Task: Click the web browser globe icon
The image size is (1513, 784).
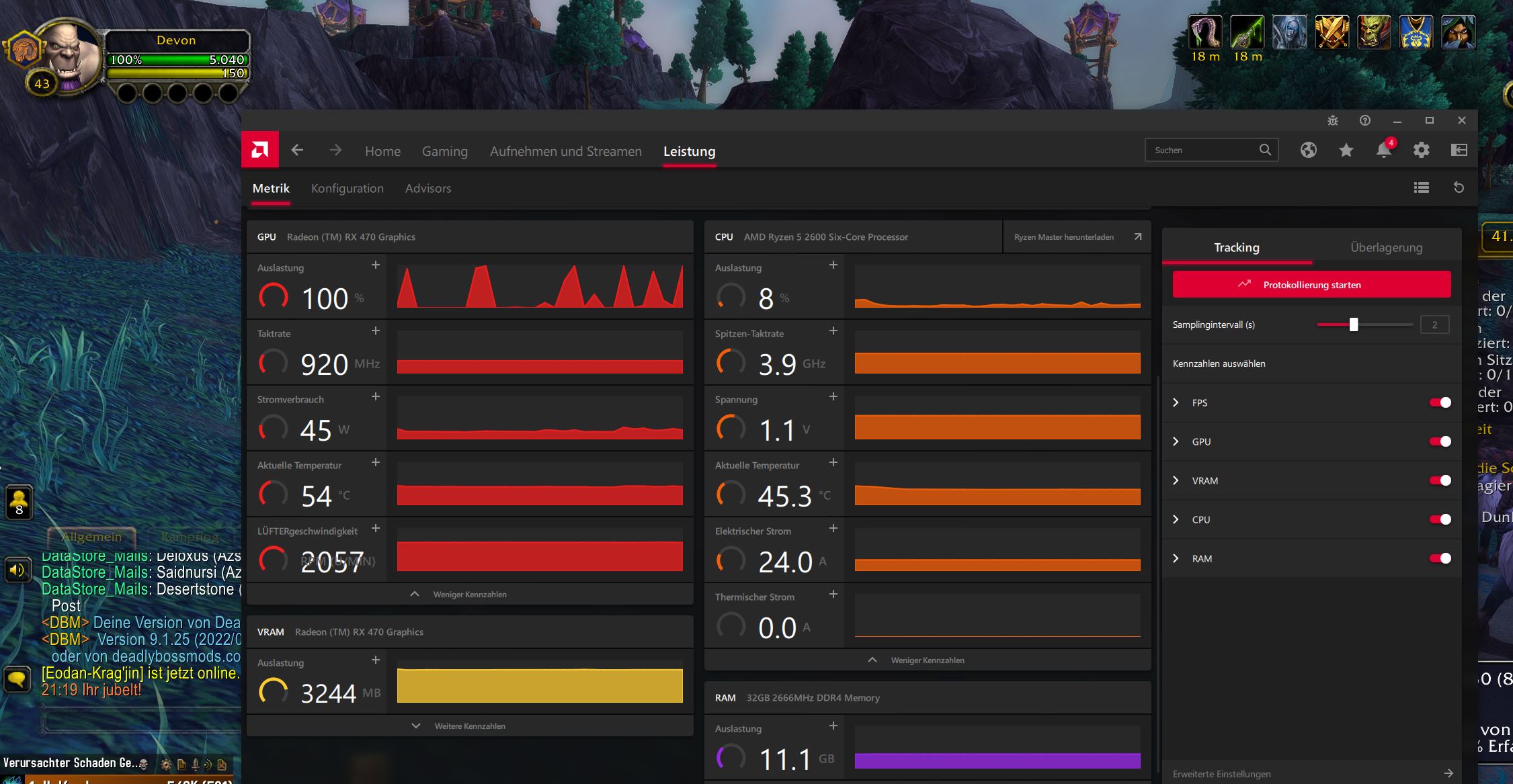Action: pyautogui.click(x=1308, y=150)
